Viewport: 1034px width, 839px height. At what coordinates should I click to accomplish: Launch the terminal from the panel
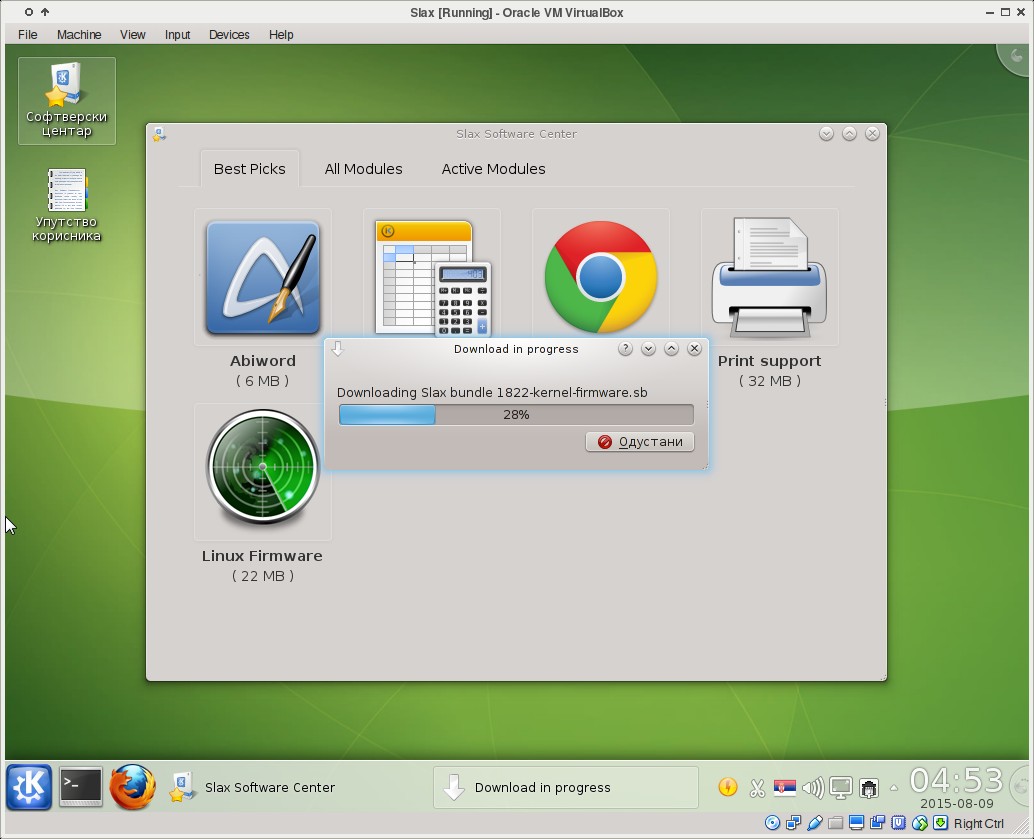tap(80, 786)
